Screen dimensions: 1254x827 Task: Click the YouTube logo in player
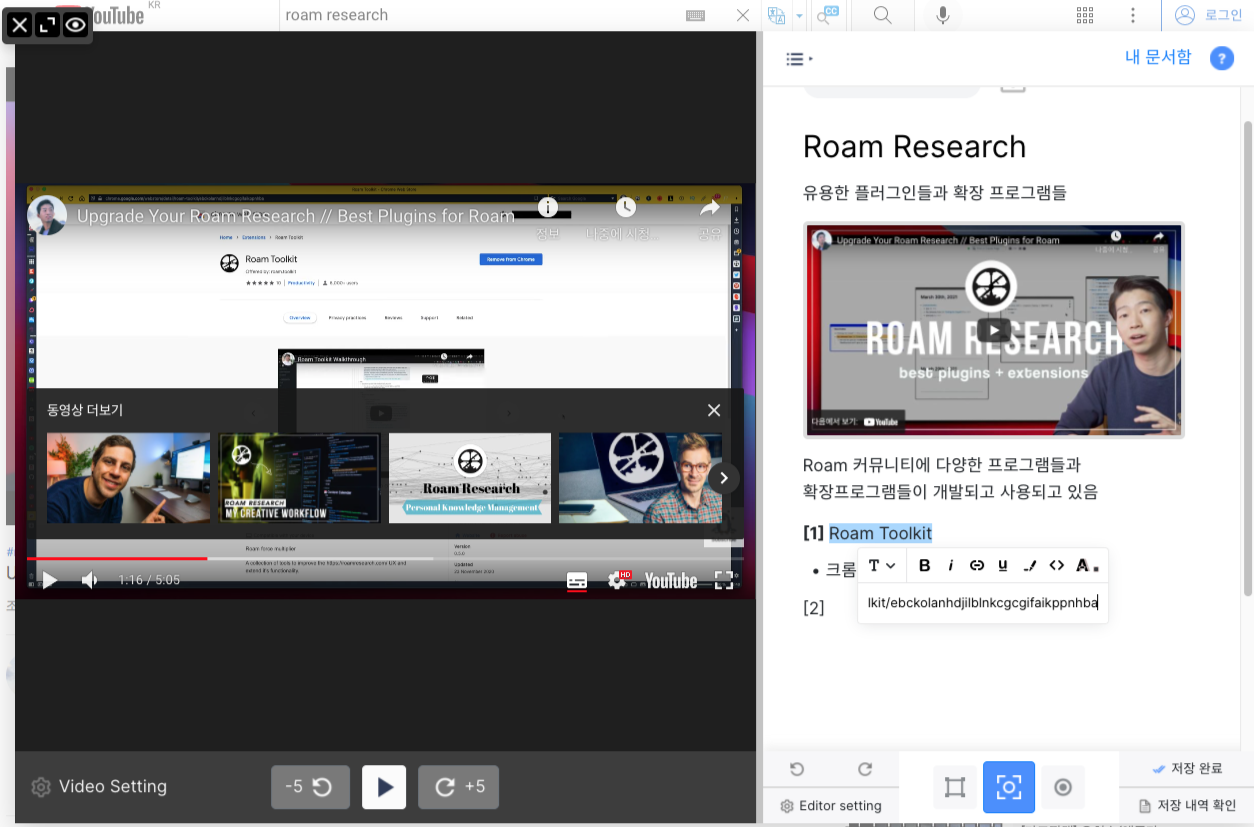coord(671,580)
